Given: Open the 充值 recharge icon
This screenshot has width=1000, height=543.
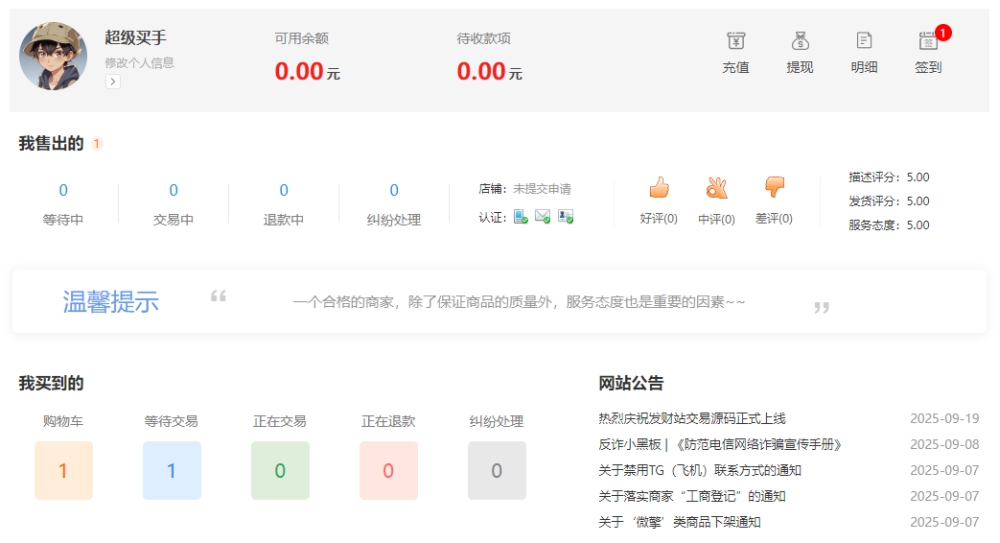Looking at the screenshot, I should coord(736,41).
